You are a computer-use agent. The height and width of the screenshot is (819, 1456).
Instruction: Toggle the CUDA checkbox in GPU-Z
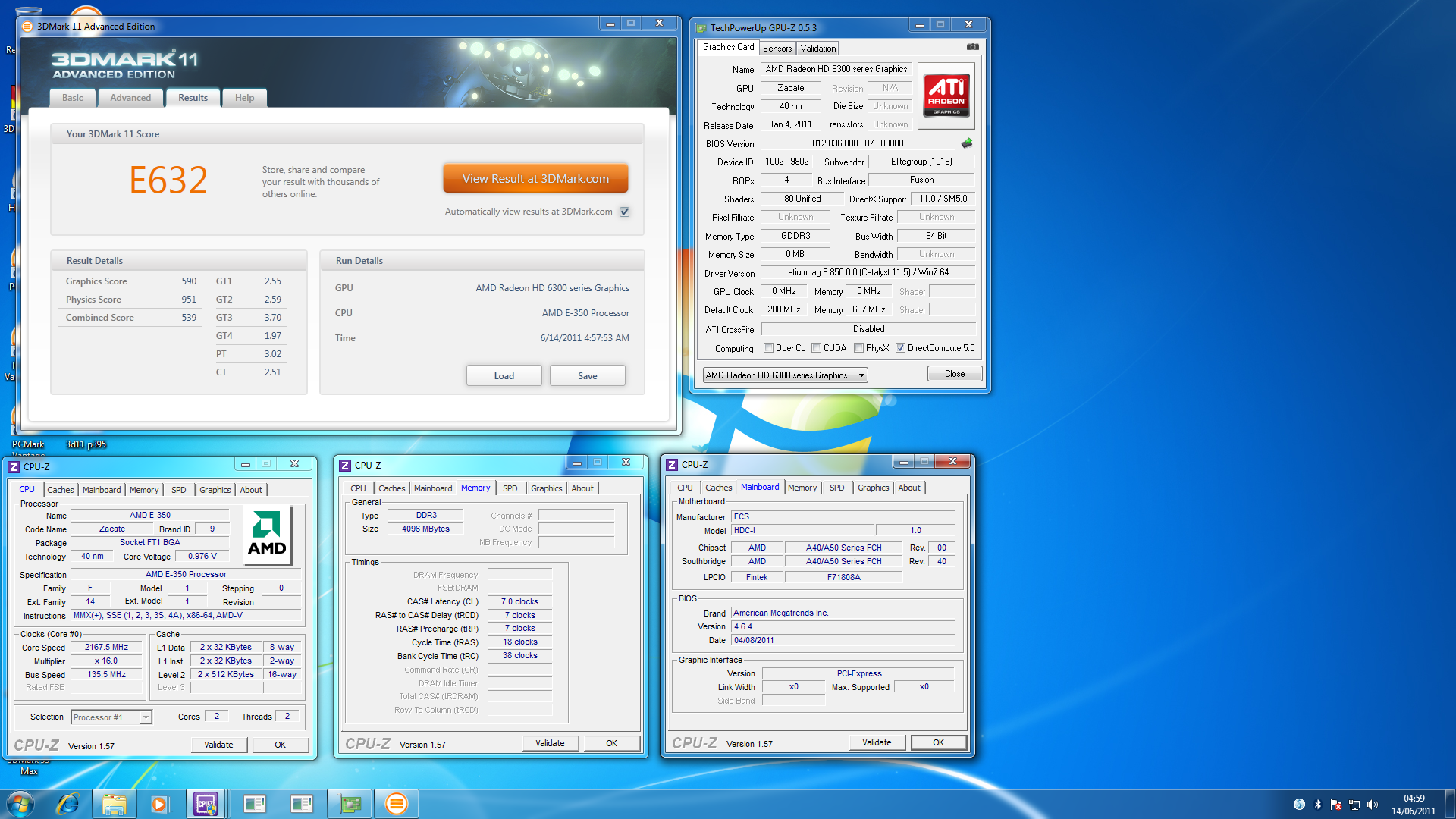click(817, 348)
